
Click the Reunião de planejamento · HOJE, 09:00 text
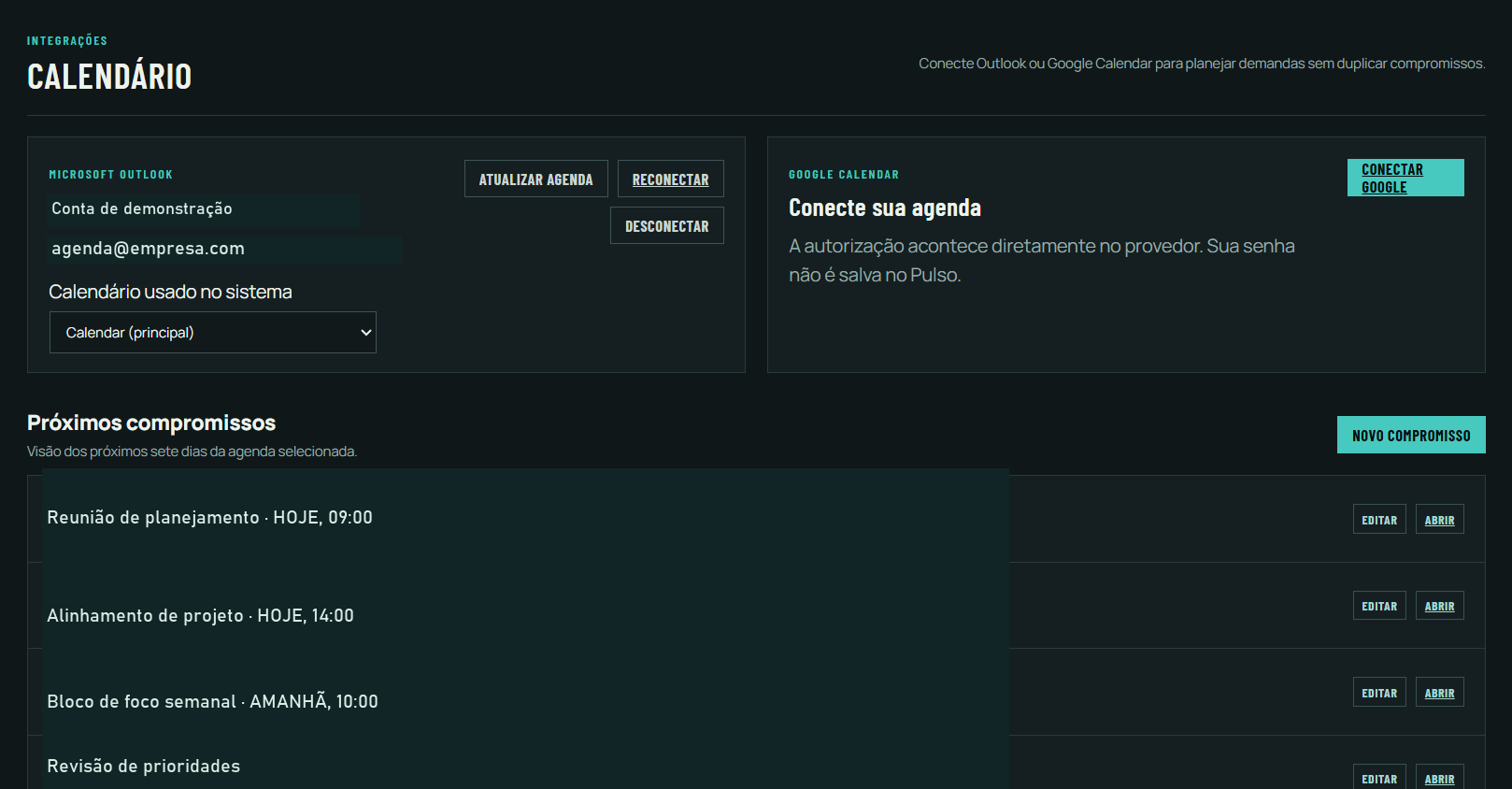coord(210,517)
